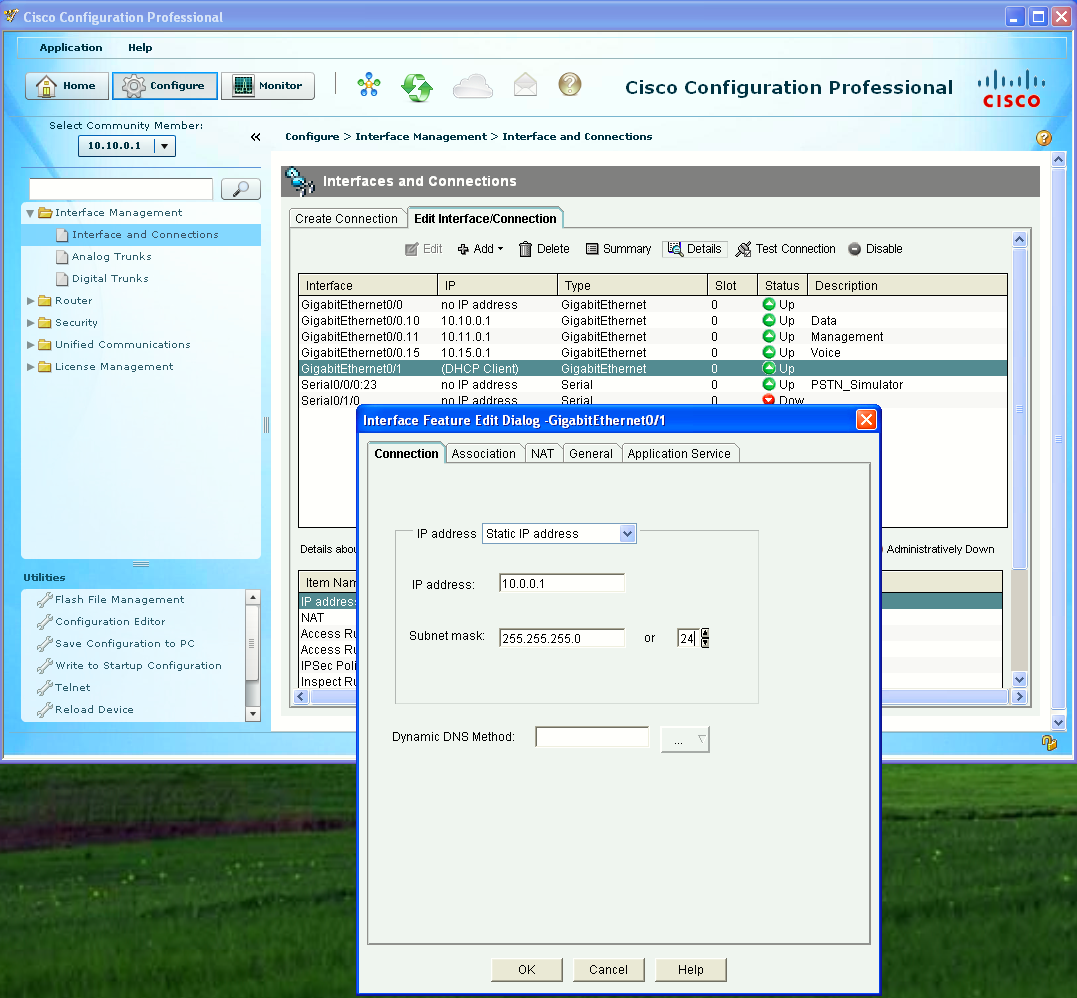Focus the left pane search field

tap(121, 189)
